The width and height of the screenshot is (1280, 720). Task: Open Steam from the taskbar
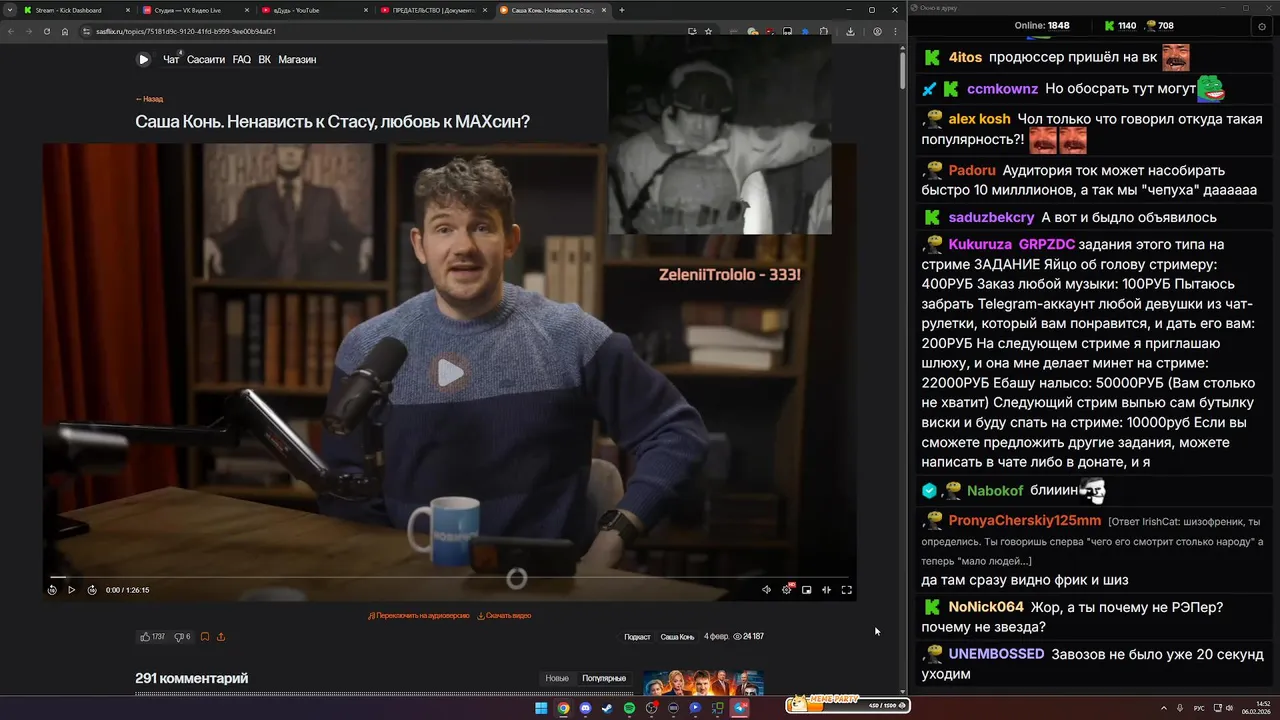coord(607,708)
